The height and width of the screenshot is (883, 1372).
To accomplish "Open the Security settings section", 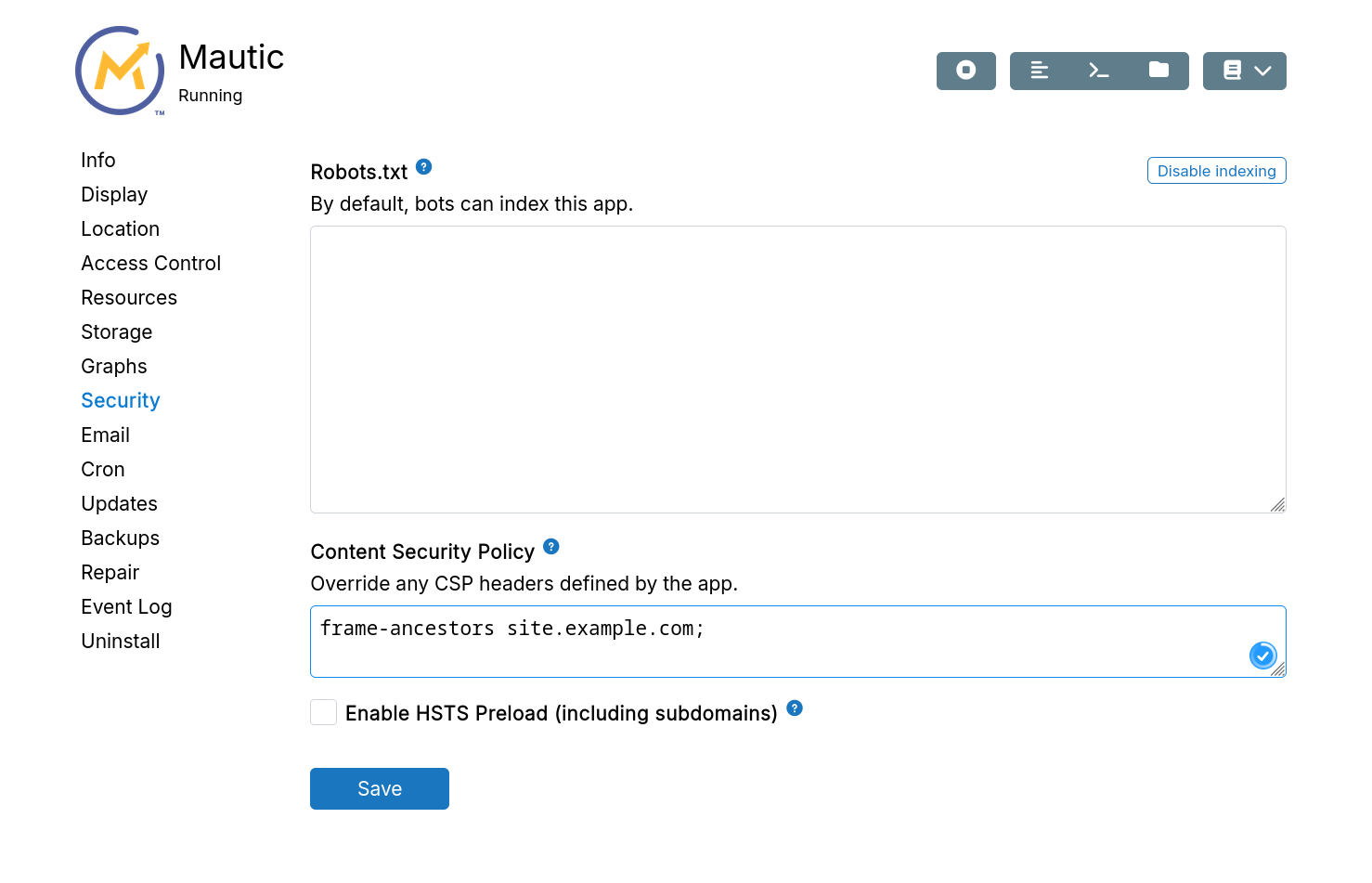I will pos(120,400).
